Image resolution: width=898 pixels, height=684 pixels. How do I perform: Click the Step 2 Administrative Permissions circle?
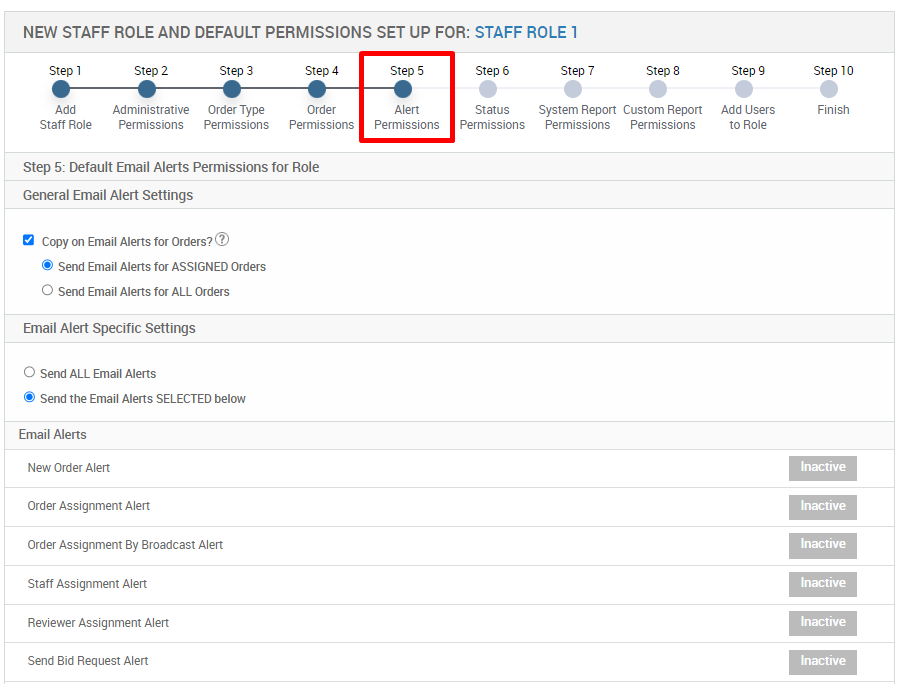147,90
